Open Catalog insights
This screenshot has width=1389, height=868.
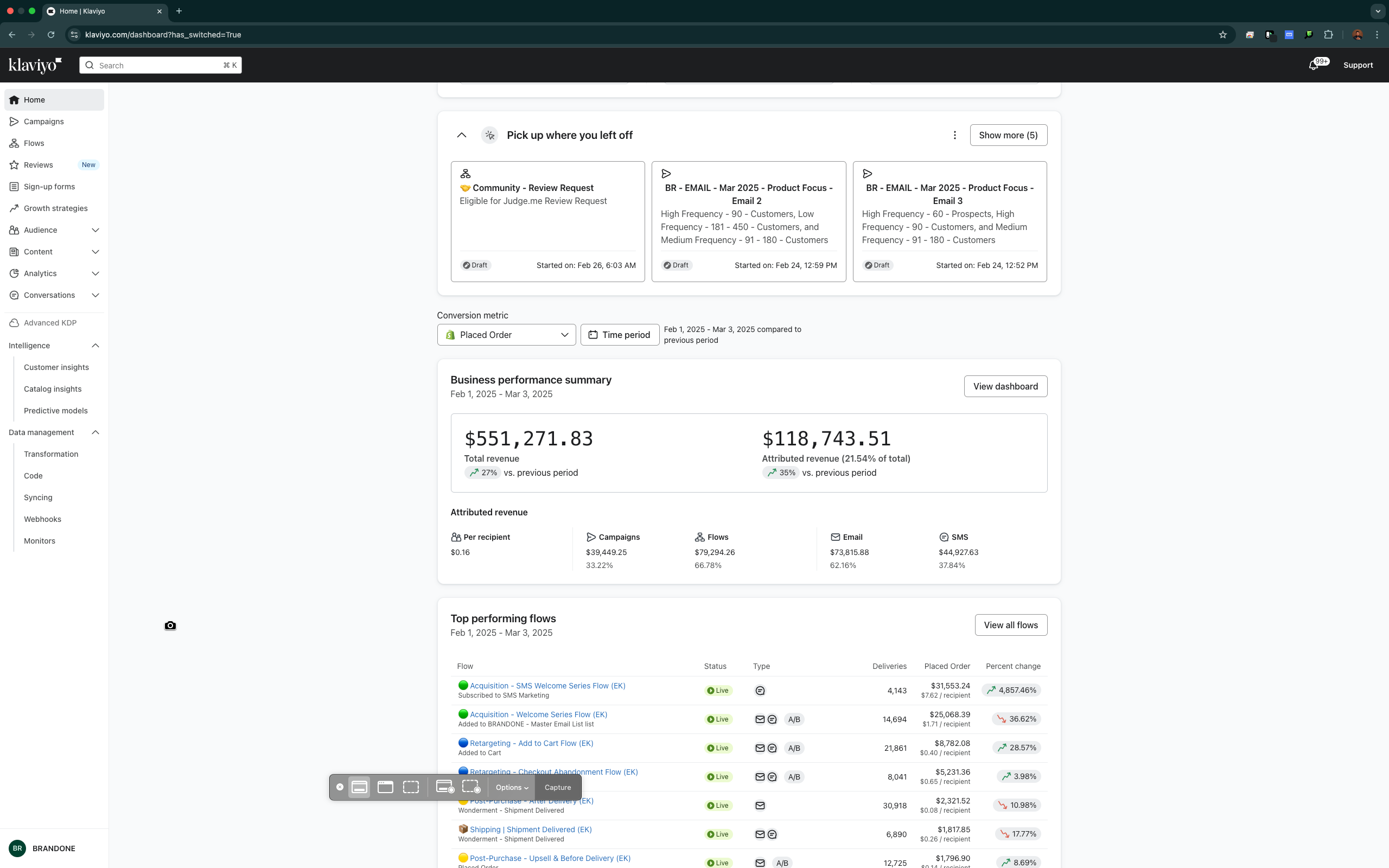53,389
